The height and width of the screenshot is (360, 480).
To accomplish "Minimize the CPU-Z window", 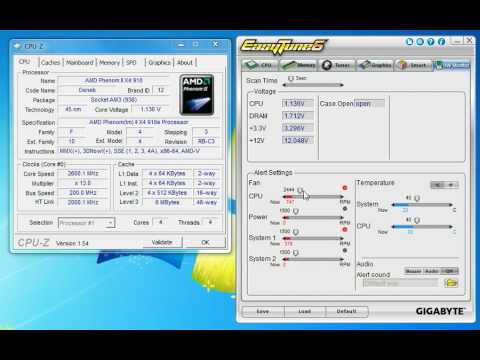I will [181, 44].
